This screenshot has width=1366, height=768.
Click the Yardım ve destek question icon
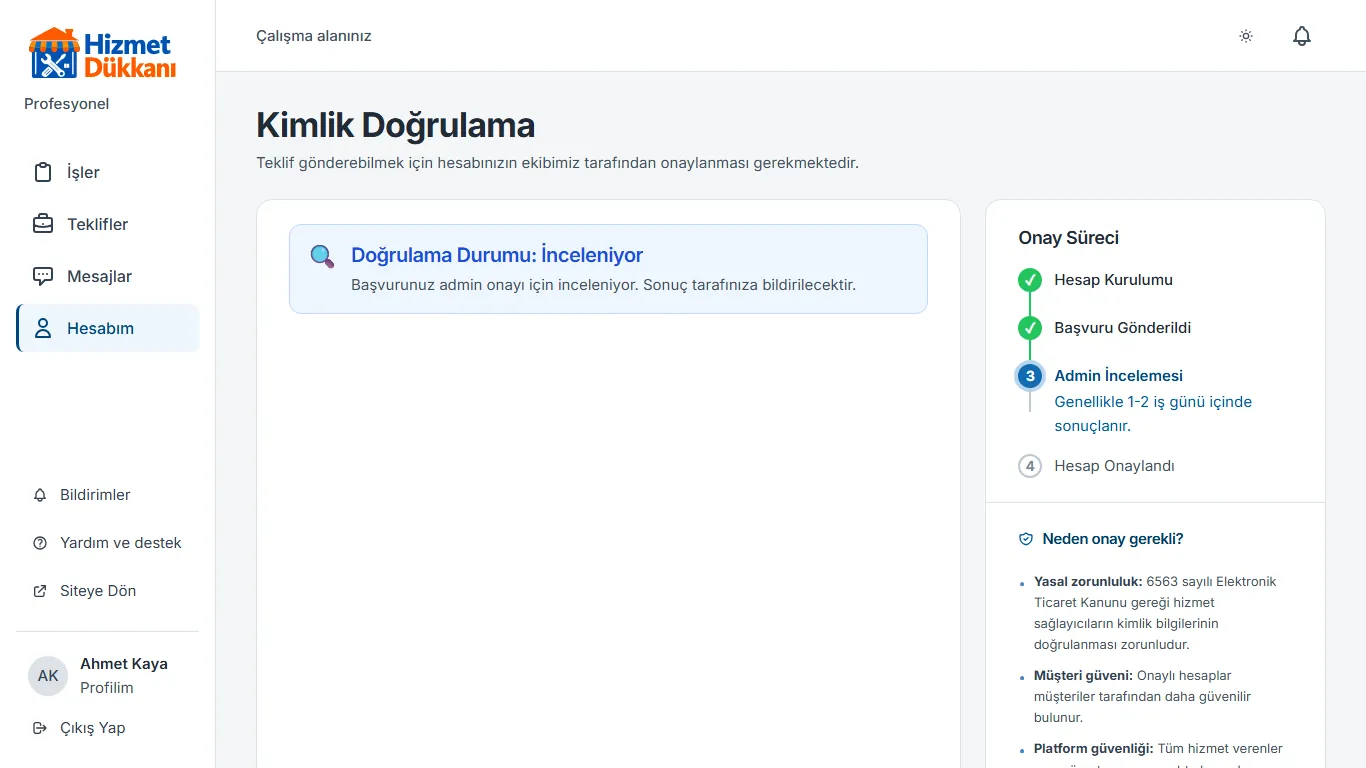click(x=40, y=543)
